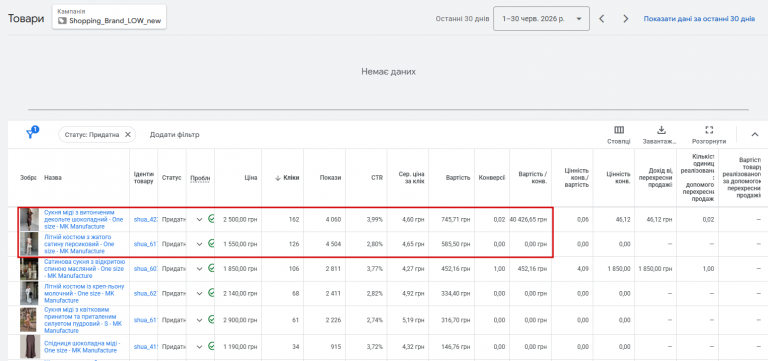Click green check icon in 2 900,00 грн row
Image resolution: width=768 pixels, height=361 pixels.
tap(211, 319)
